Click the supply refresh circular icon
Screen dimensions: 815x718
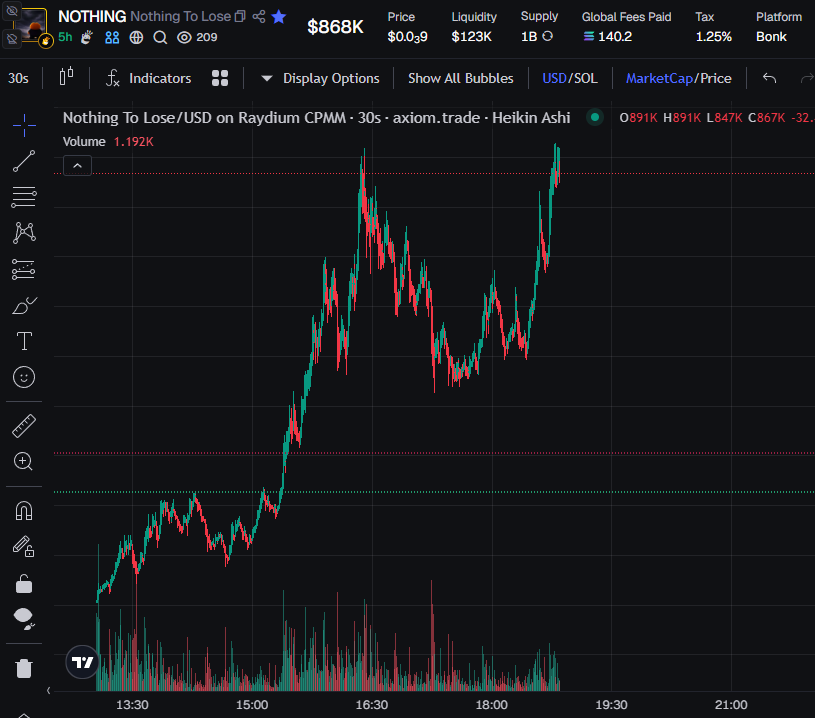tap(547, 36)
